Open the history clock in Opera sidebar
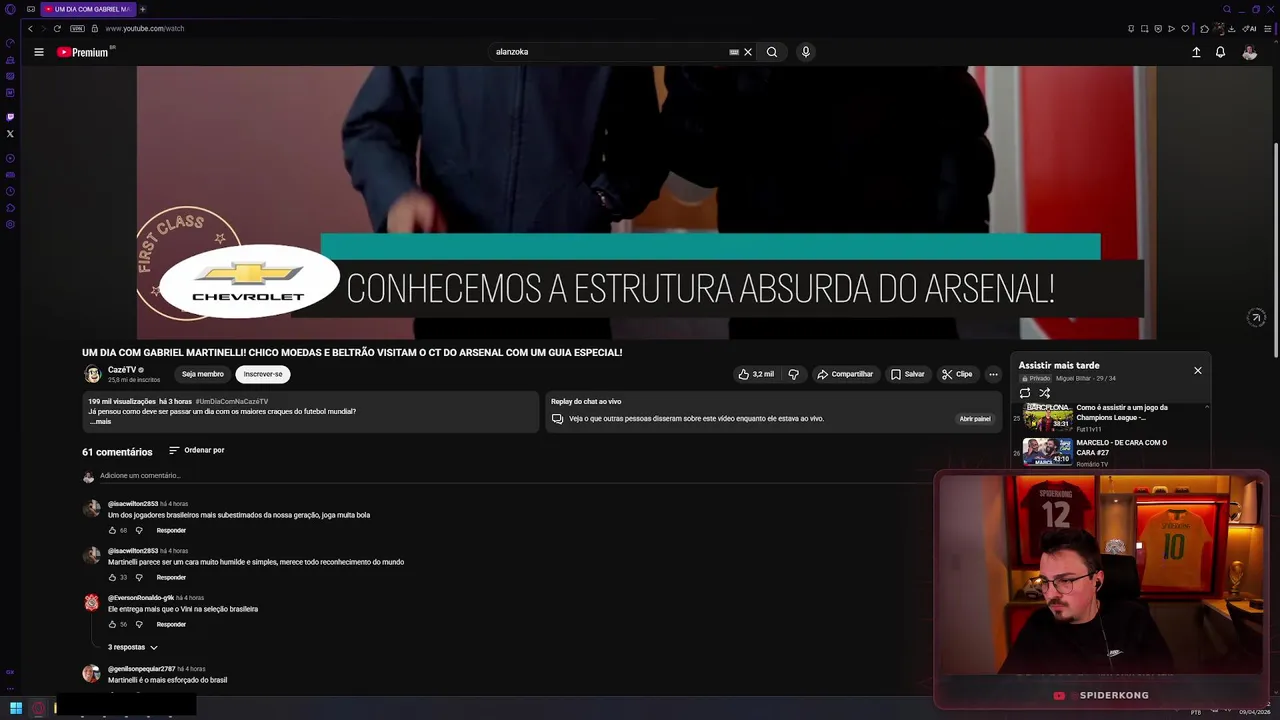 tap(10, 191)
